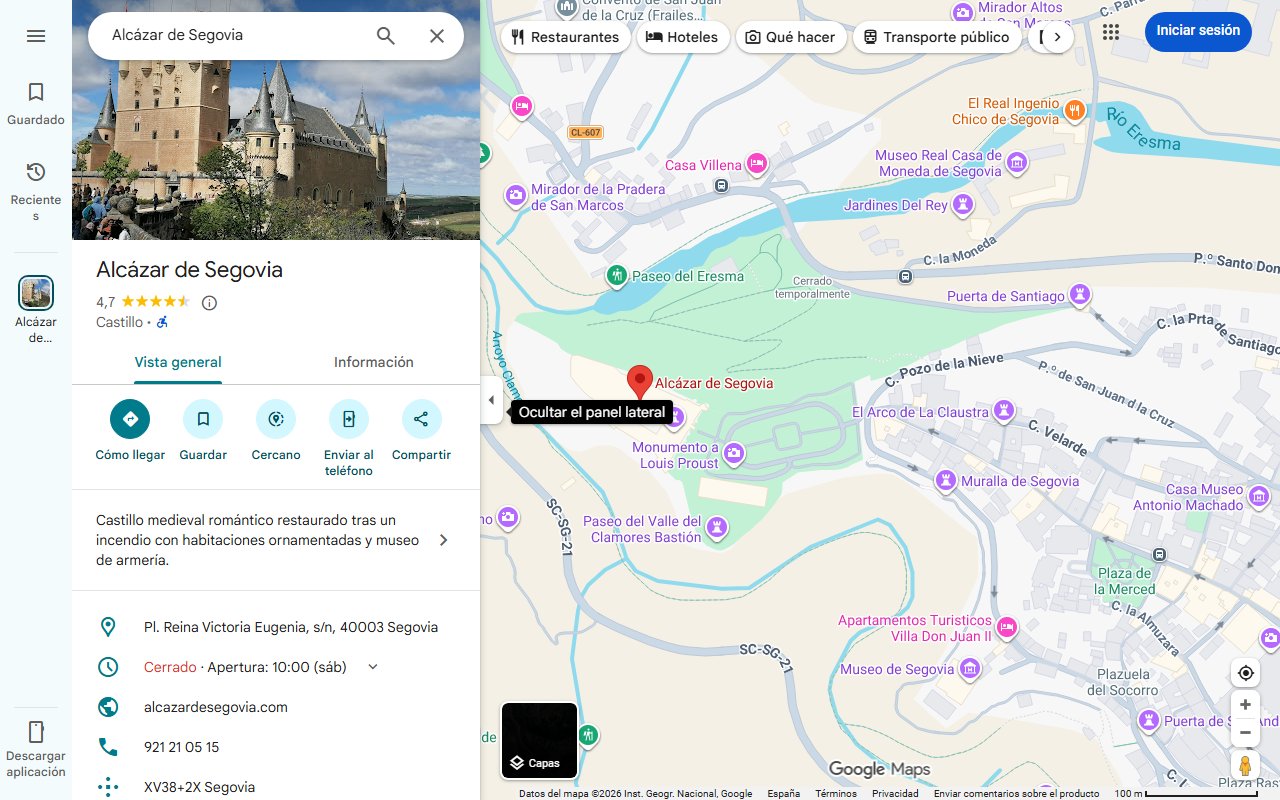
Task: Click the Enviar al teléfono icon
Action: [x=348, y=419]
